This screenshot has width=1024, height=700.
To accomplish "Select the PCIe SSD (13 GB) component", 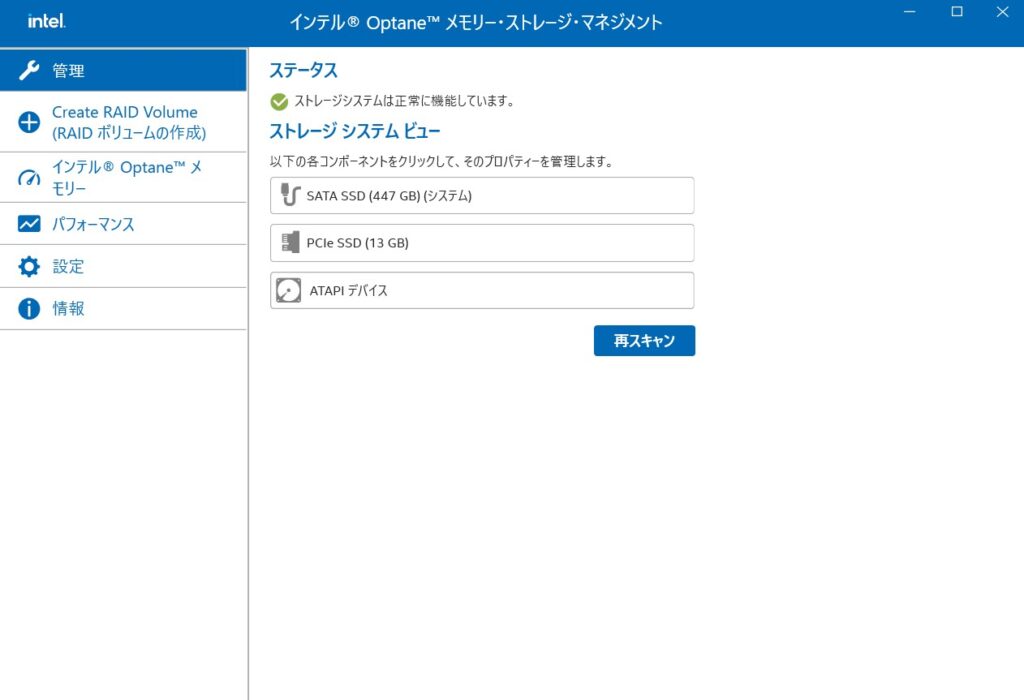I will click(x=482, y=243).
